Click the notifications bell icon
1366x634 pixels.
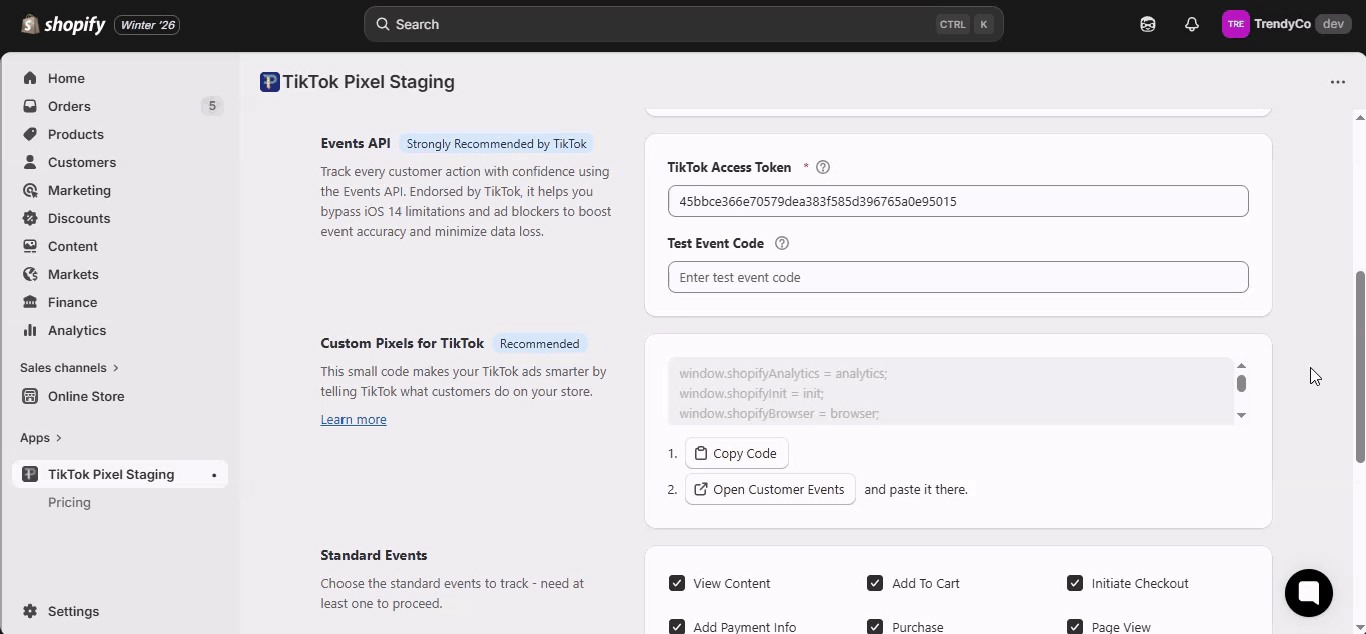tap(1192, 24)
